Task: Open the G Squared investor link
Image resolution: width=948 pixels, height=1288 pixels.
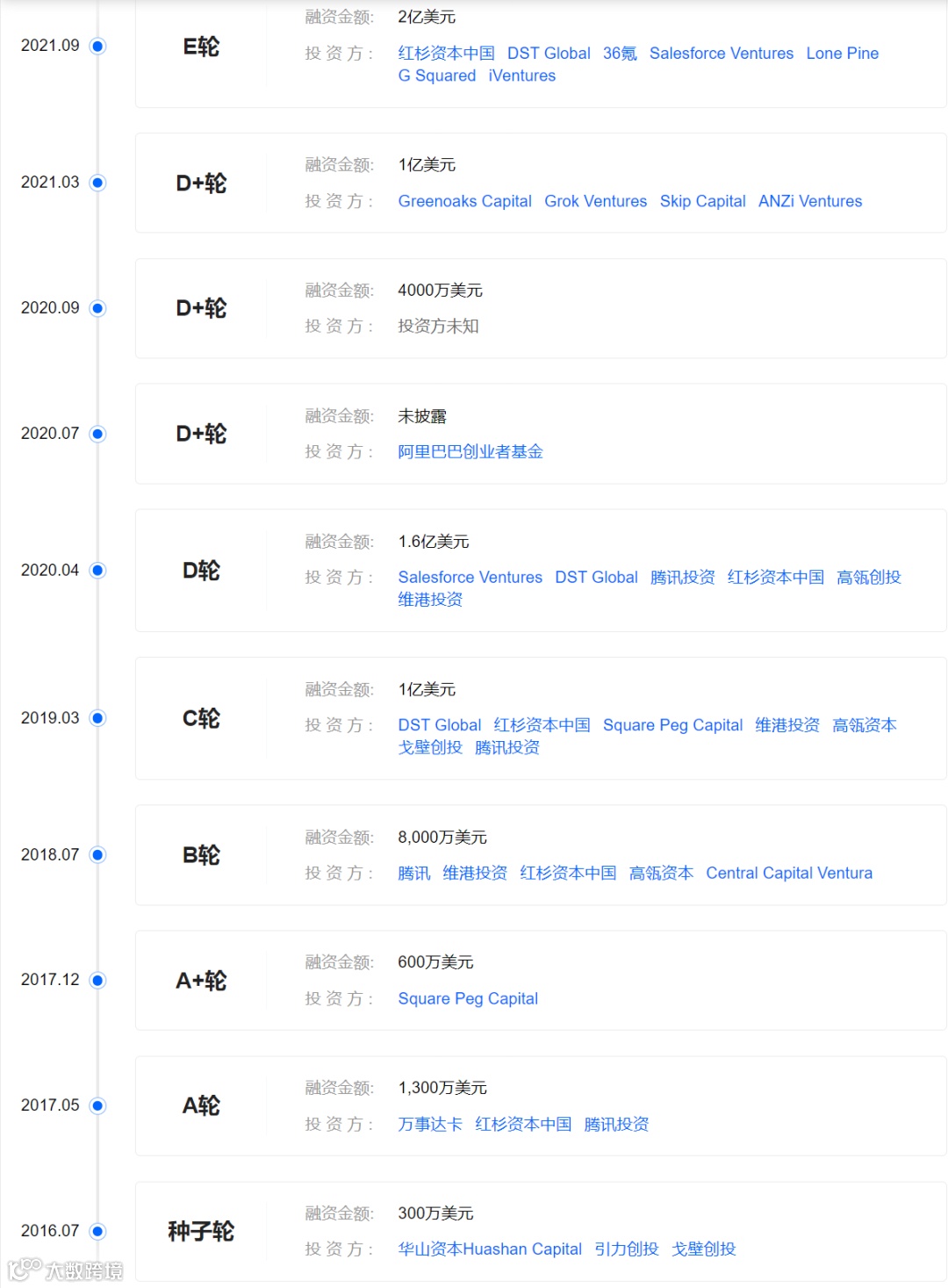Action: [437, 76]
